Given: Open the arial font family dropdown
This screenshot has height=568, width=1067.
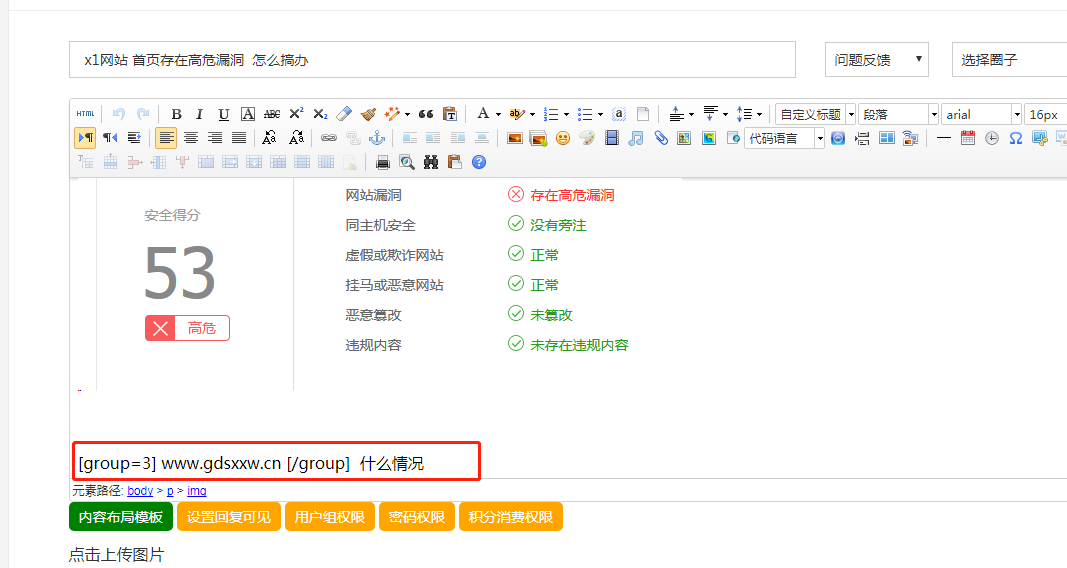Looking at the screenshot, I should click(x=980, y=114).
